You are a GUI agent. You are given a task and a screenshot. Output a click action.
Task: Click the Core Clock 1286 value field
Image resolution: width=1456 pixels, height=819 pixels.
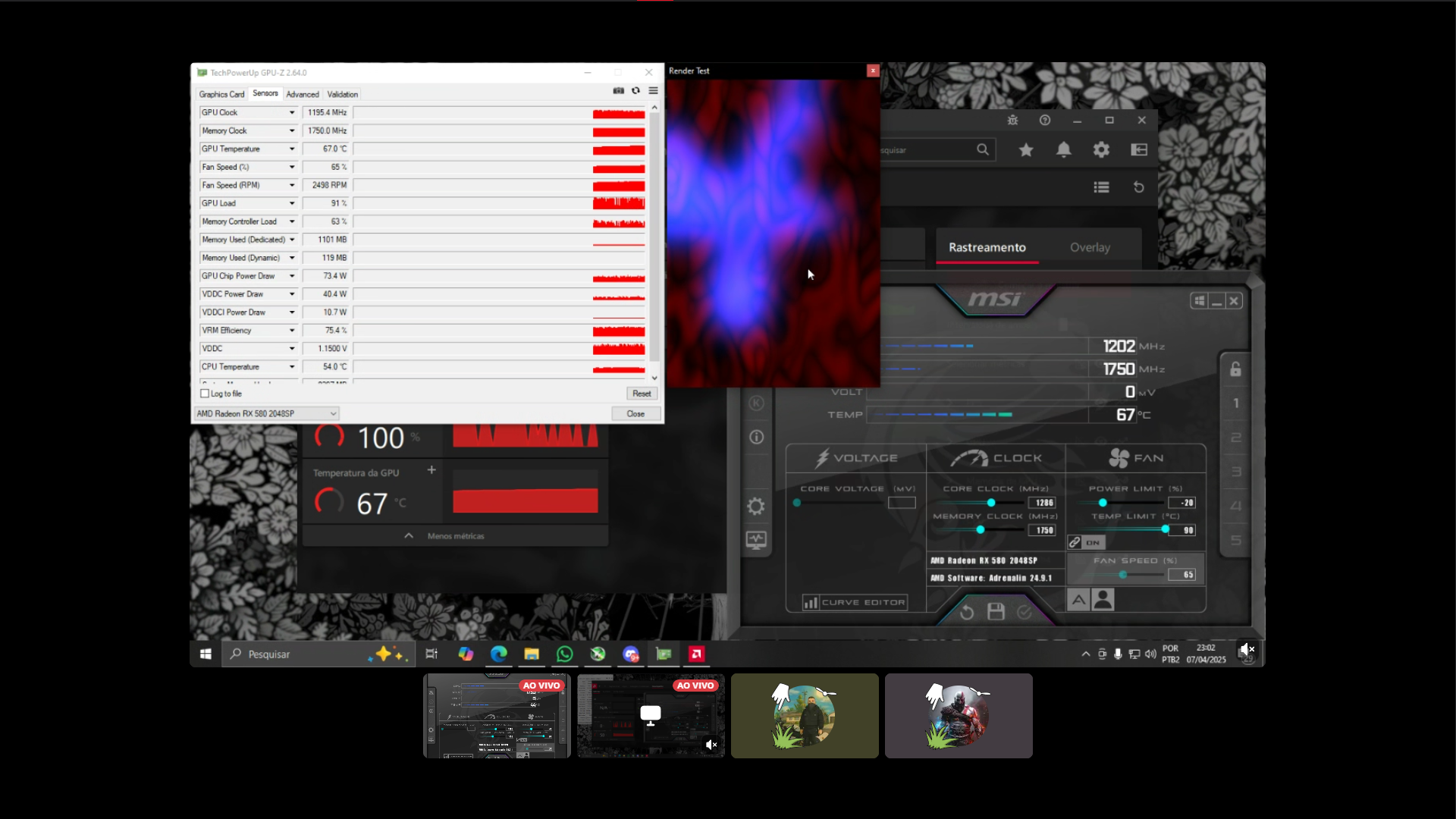pos(1042,503)
